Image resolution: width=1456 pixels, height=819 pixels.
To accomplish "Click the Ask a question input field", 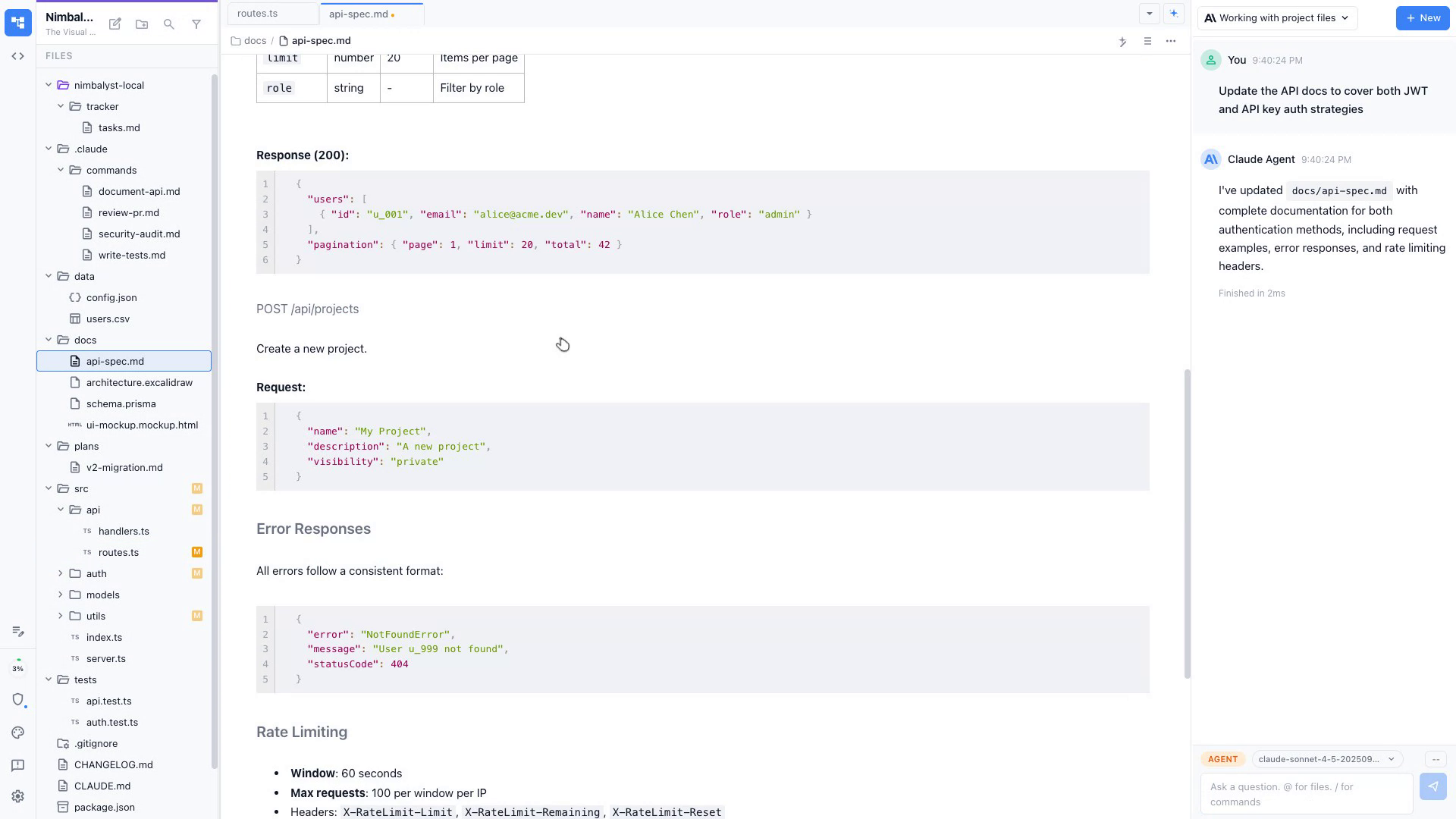I will pos(1306,793).
